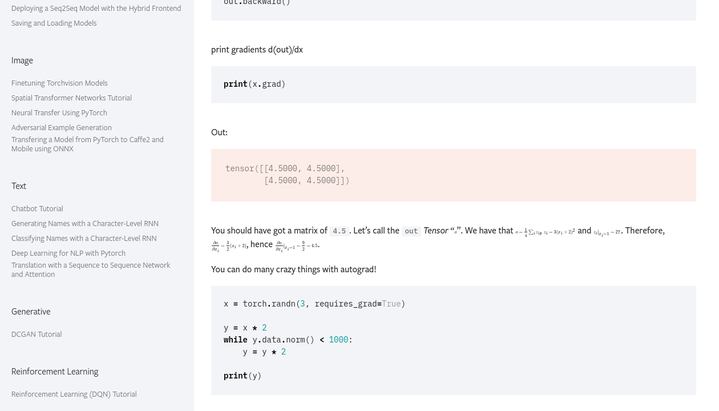719x411 pixels.
Task: Click the Image section heading in sidebar
Action: [22, 61]
